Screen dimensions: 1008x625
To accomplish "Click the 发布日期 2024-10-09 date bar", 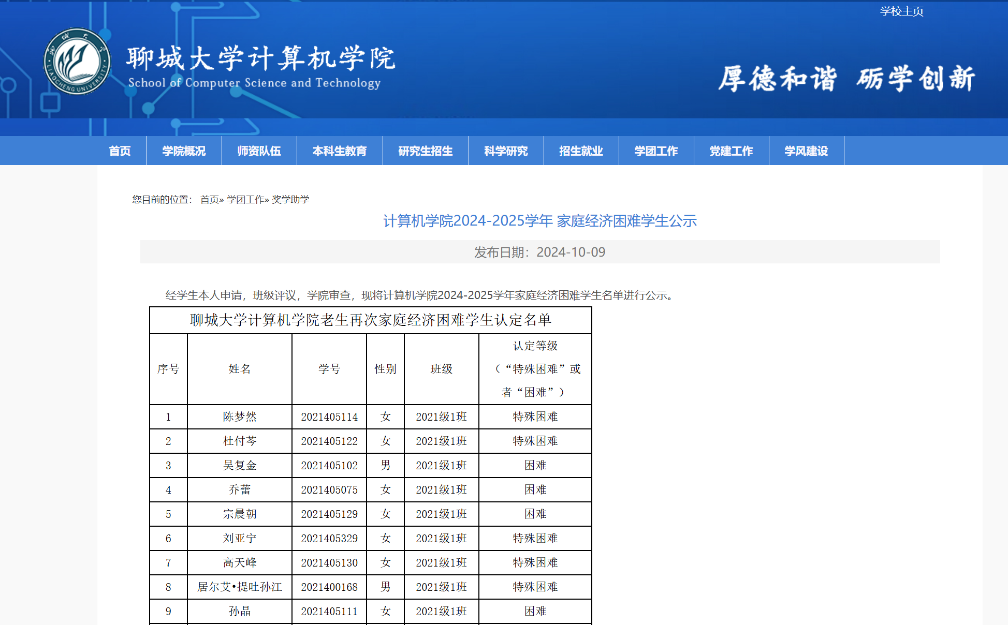I will coord(540,252).
